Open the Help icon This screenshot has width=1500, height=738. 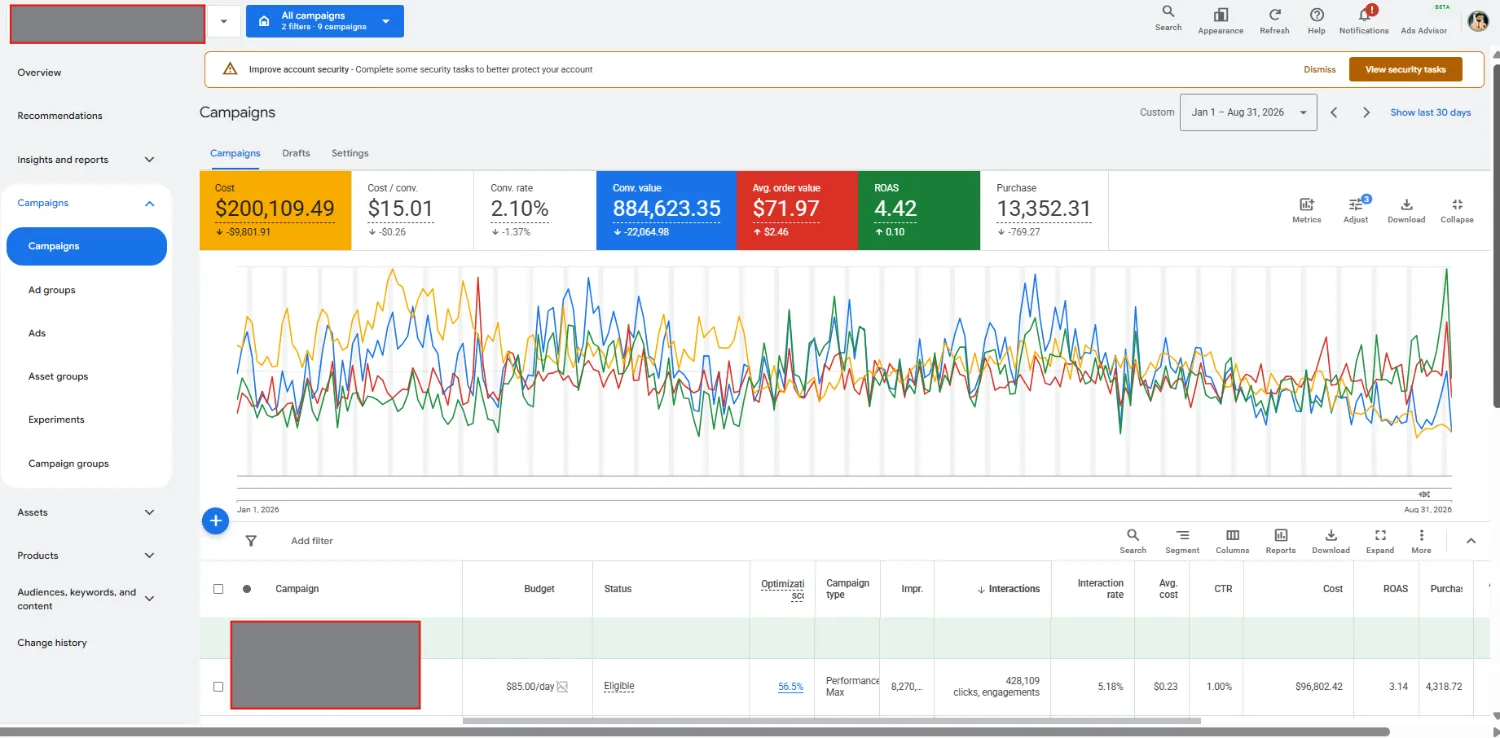[x=1316, y=20]
